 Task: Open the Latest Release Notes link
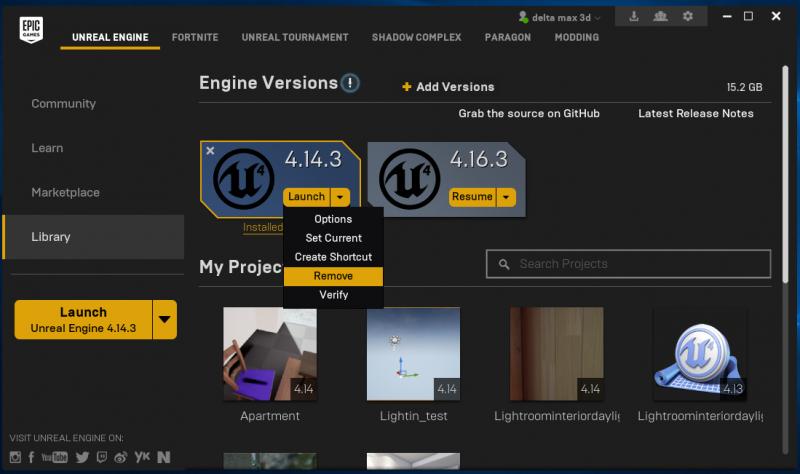(x=695, y=113)
